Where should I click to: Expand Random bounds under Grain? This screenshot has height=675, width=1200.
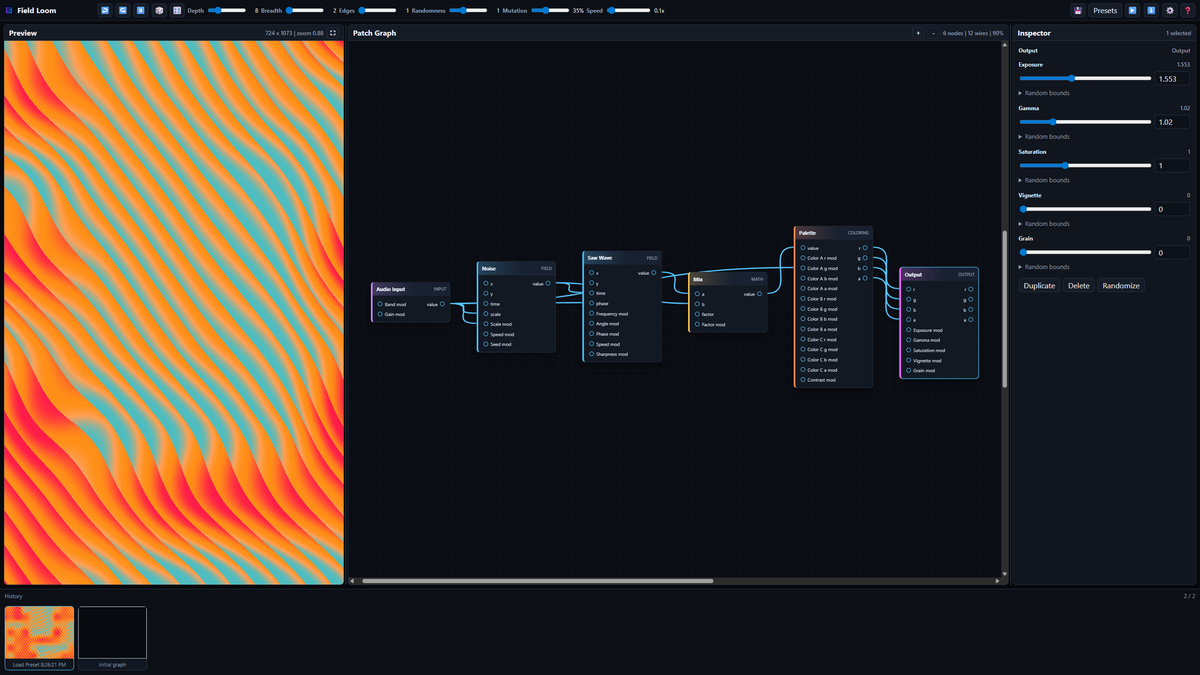(1044, 267)
